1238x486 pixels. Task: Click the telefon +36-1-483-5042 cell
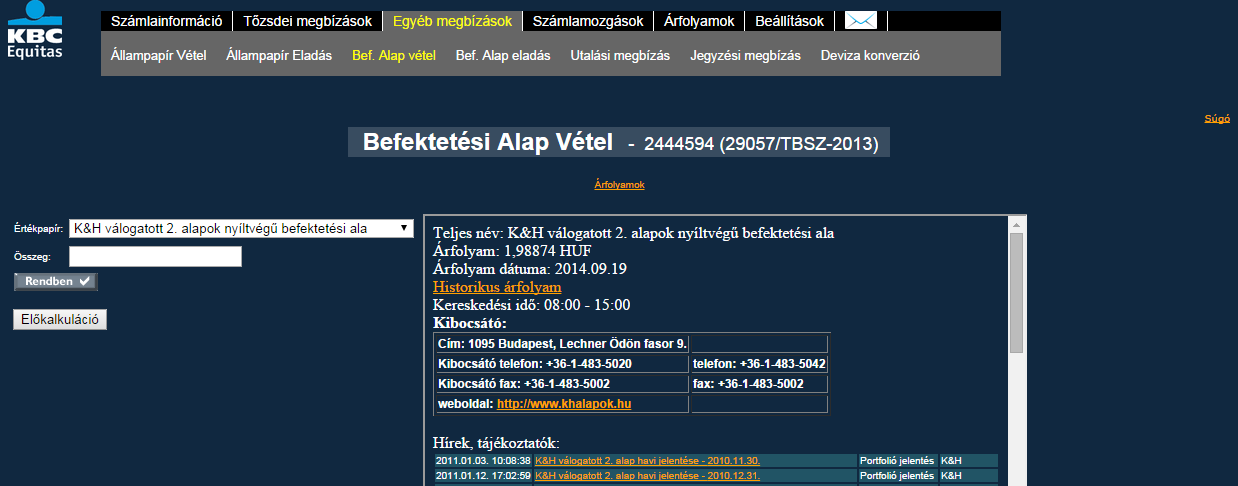coord(759,364)
